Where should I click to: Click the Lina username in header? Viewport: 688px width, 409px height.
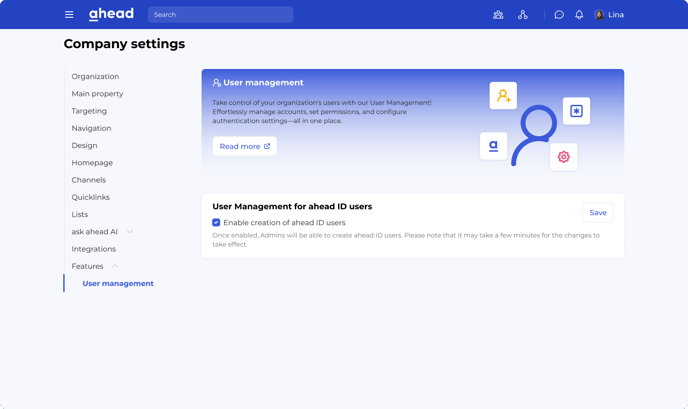616,15
